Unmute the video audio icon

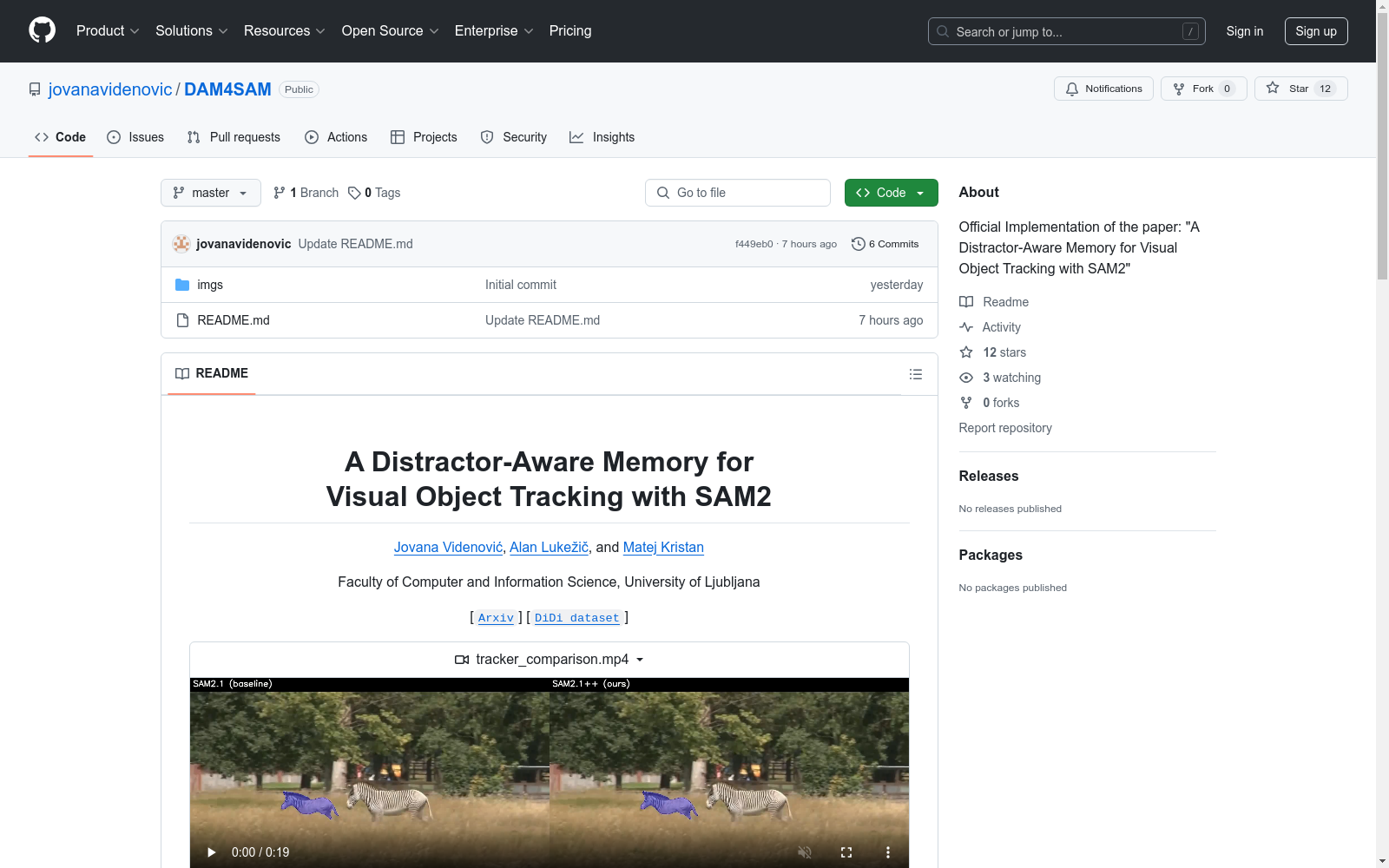[x=805, y=852]
